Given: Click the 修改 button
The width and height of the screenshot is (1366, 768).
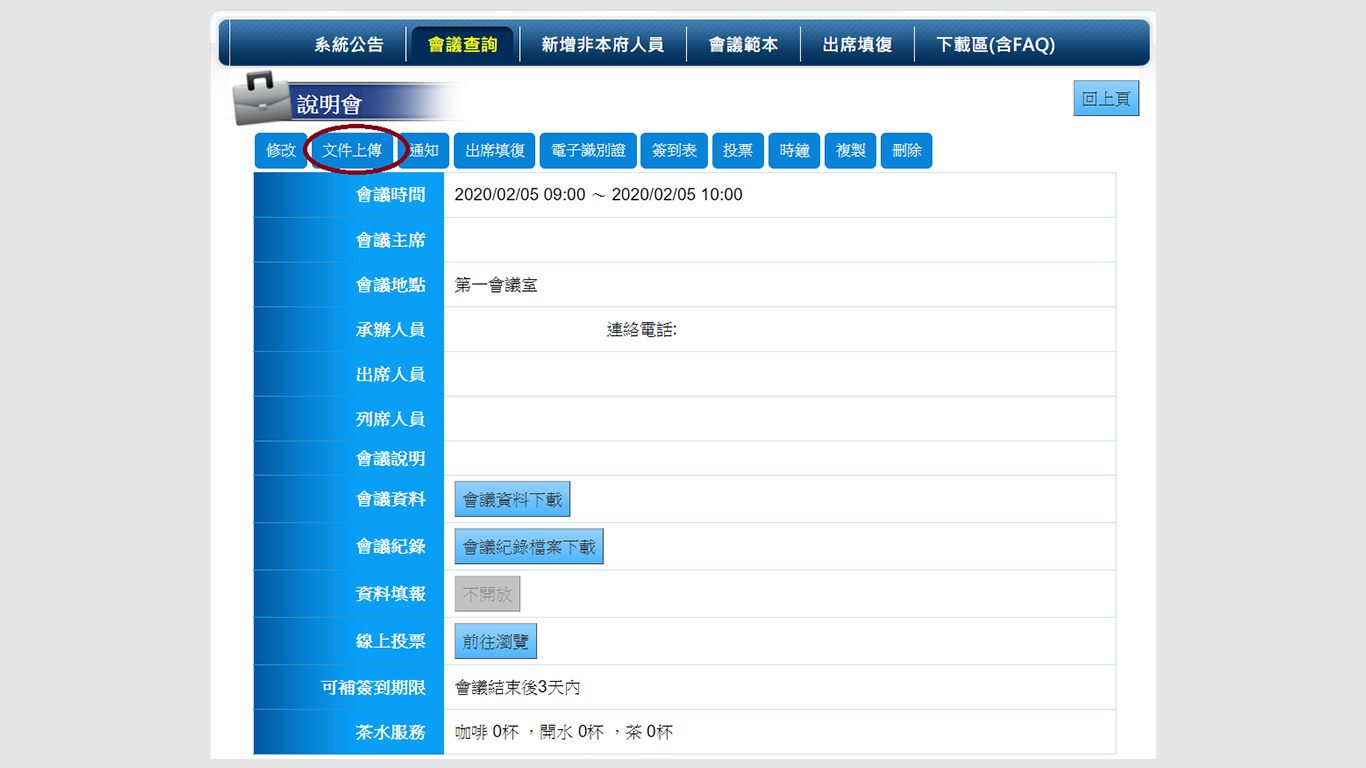Looking at the screenshot, I should (x=281, y=151).
